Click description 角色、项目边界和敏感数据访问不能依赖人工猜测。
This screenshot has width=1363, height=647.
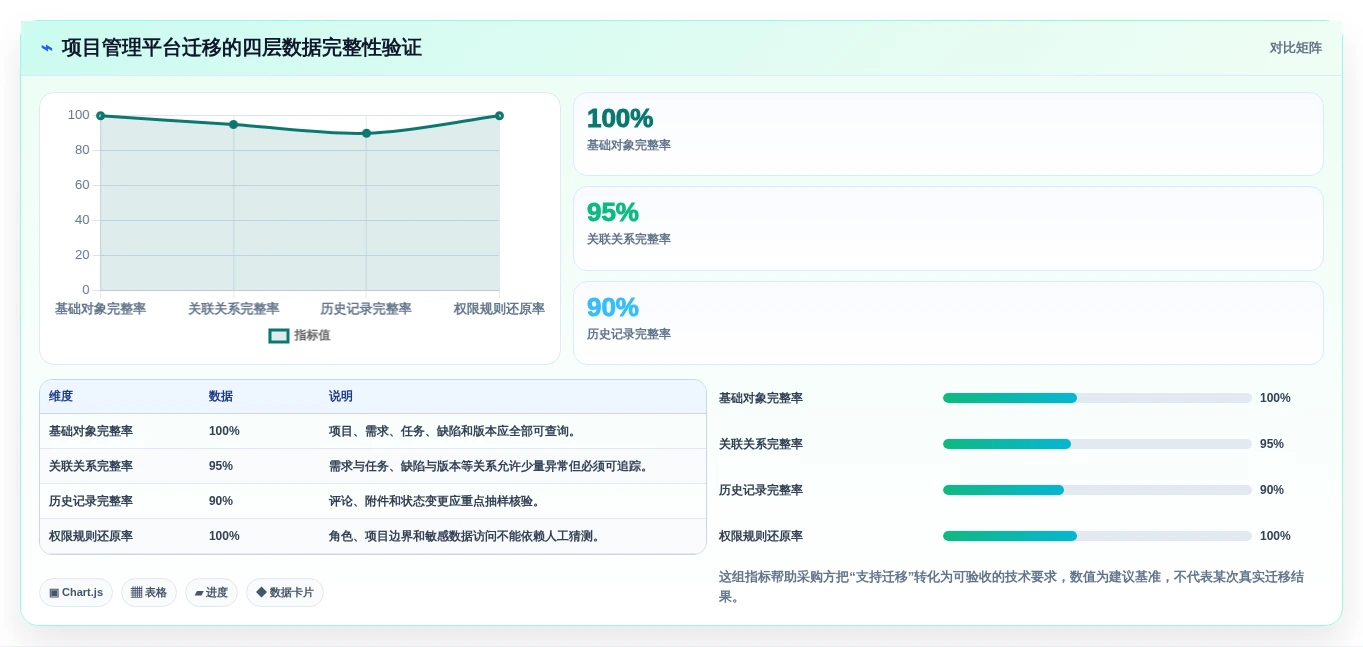tap(467, 537)
